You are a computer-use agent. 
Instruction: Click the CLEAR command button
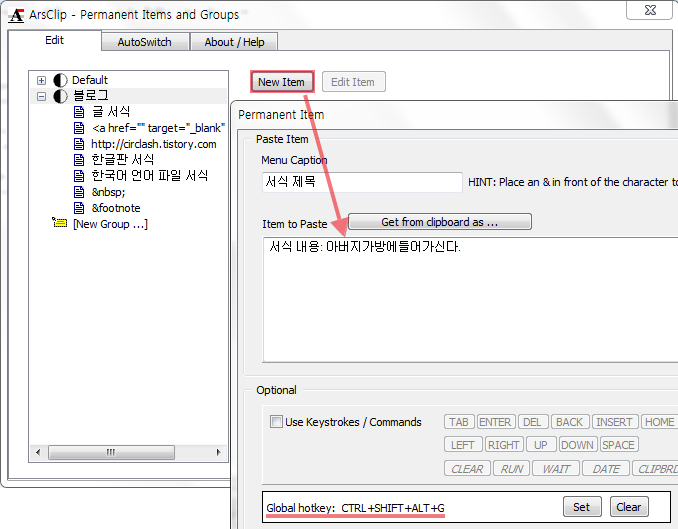coord(467,469)
